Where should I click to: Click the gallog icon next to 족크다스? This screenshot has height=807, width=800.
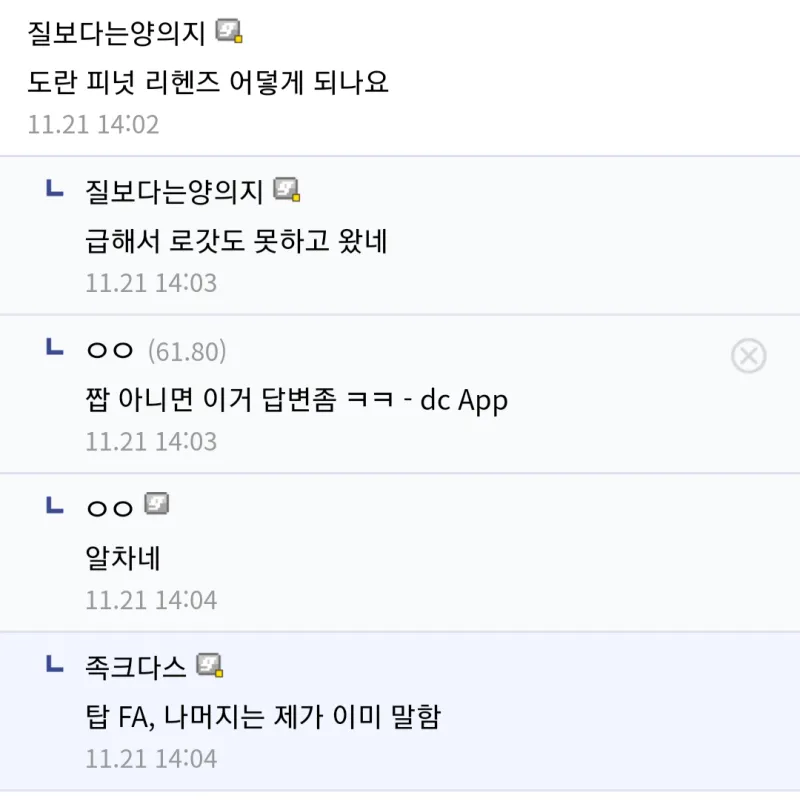point(210,665)
